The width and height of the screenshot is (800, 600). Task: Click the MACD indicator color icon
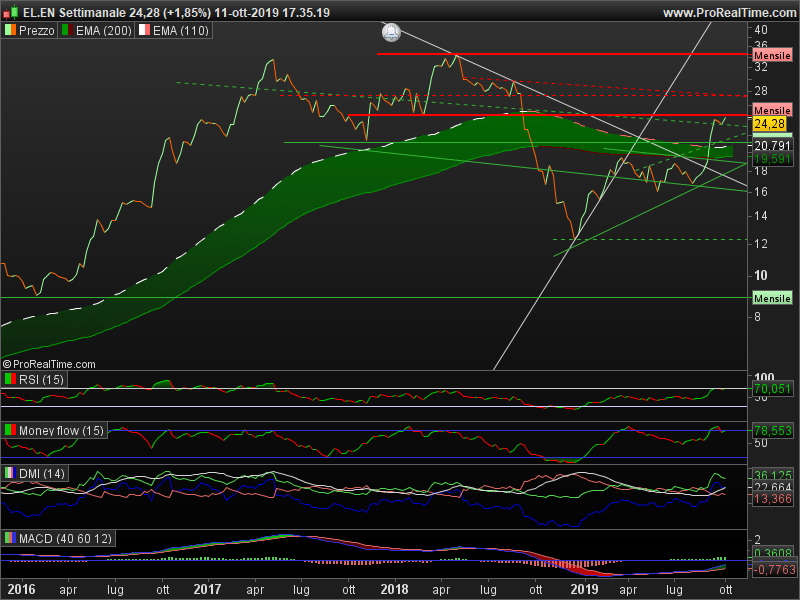(x=10, y=538)
